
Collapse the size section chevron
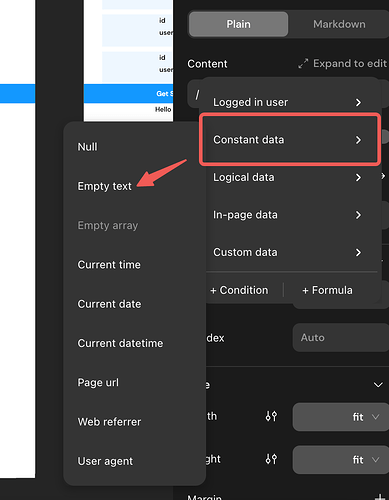378,385
